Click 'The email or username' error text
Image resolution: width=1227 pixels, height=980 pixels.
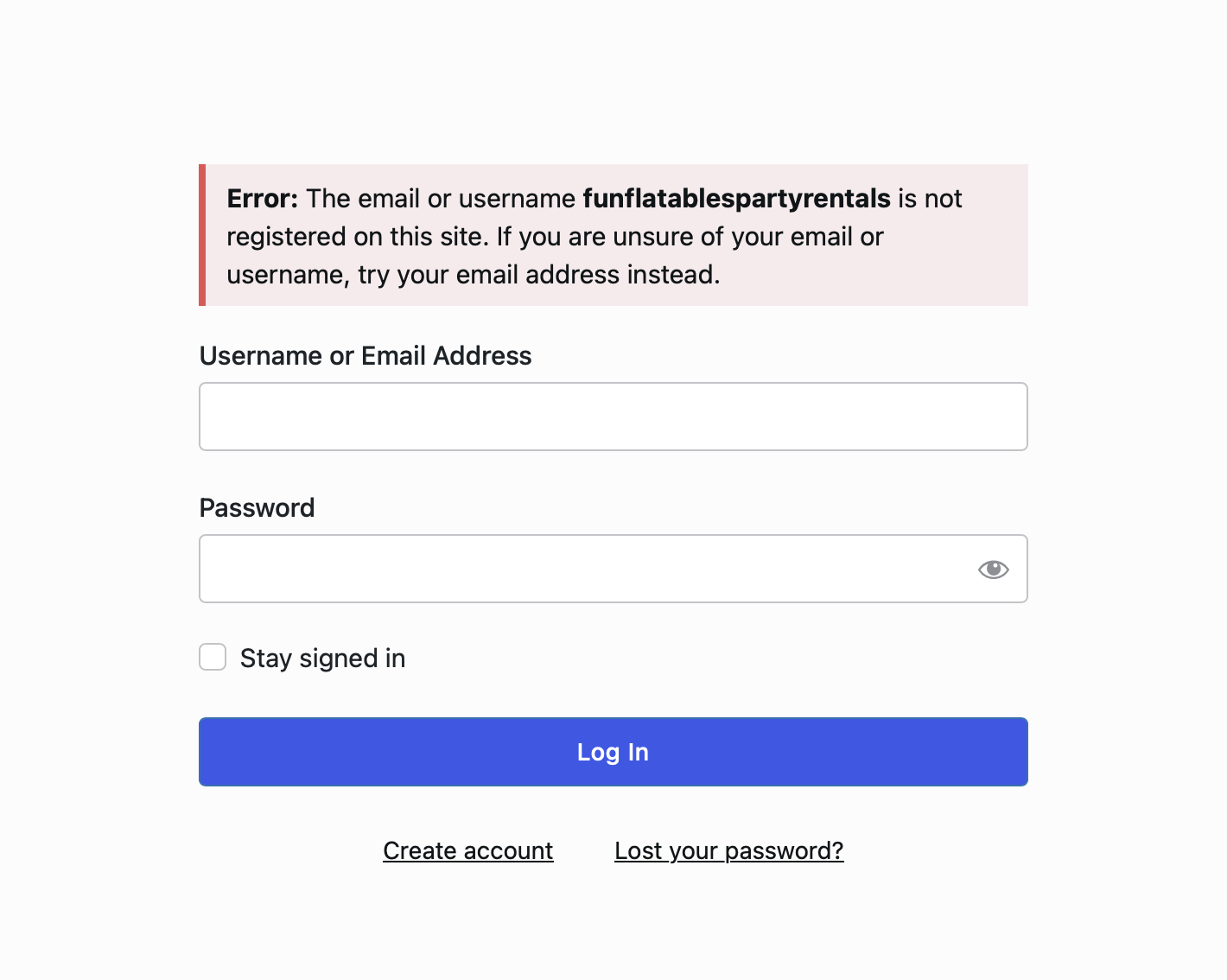tap(441, 199)
